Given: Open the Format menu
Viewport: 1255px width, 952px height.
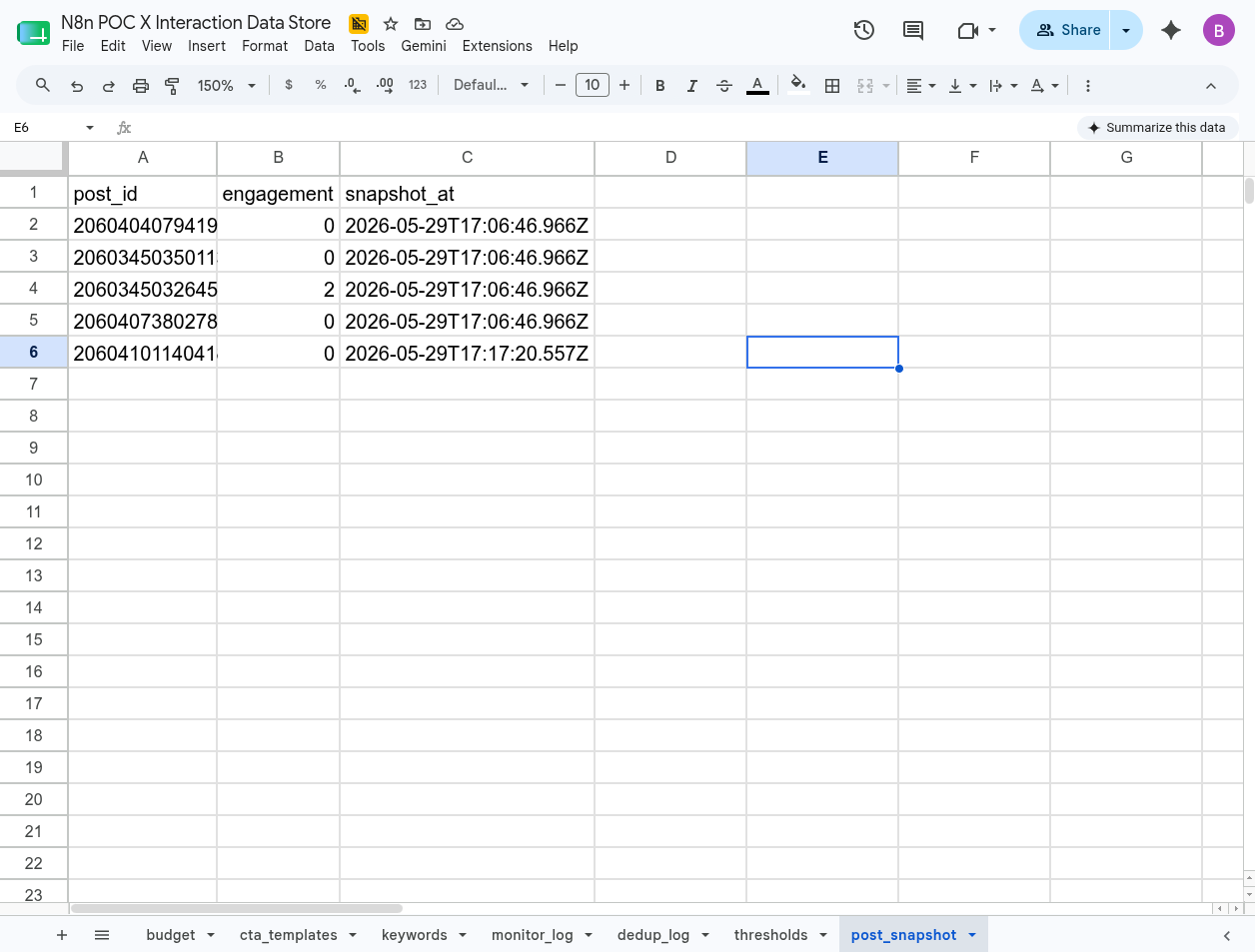Looking at the screenshot, I should pyautogui.click(x=265, y=46).
